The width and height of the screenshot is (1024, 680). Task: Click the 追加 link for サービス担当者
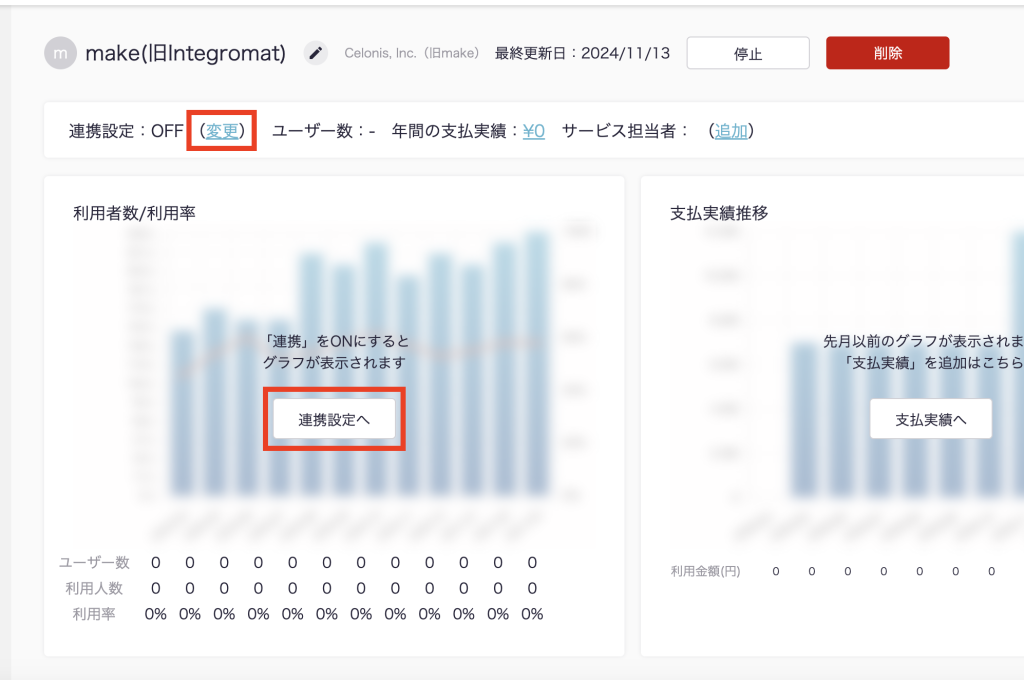click(x=731, y=131)
